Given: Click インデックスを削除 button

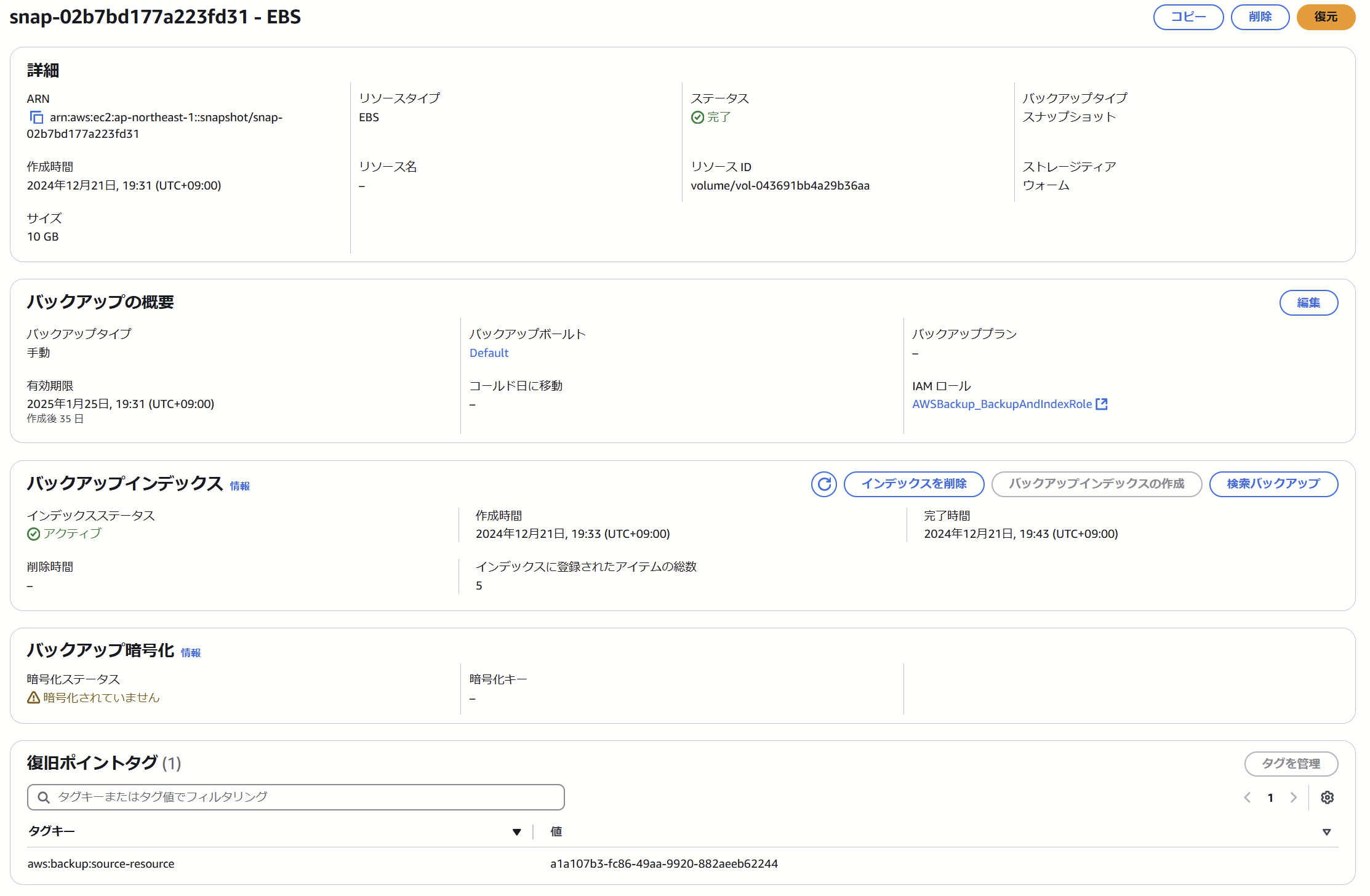Looking at the screenshot, I should coord(913,484).
